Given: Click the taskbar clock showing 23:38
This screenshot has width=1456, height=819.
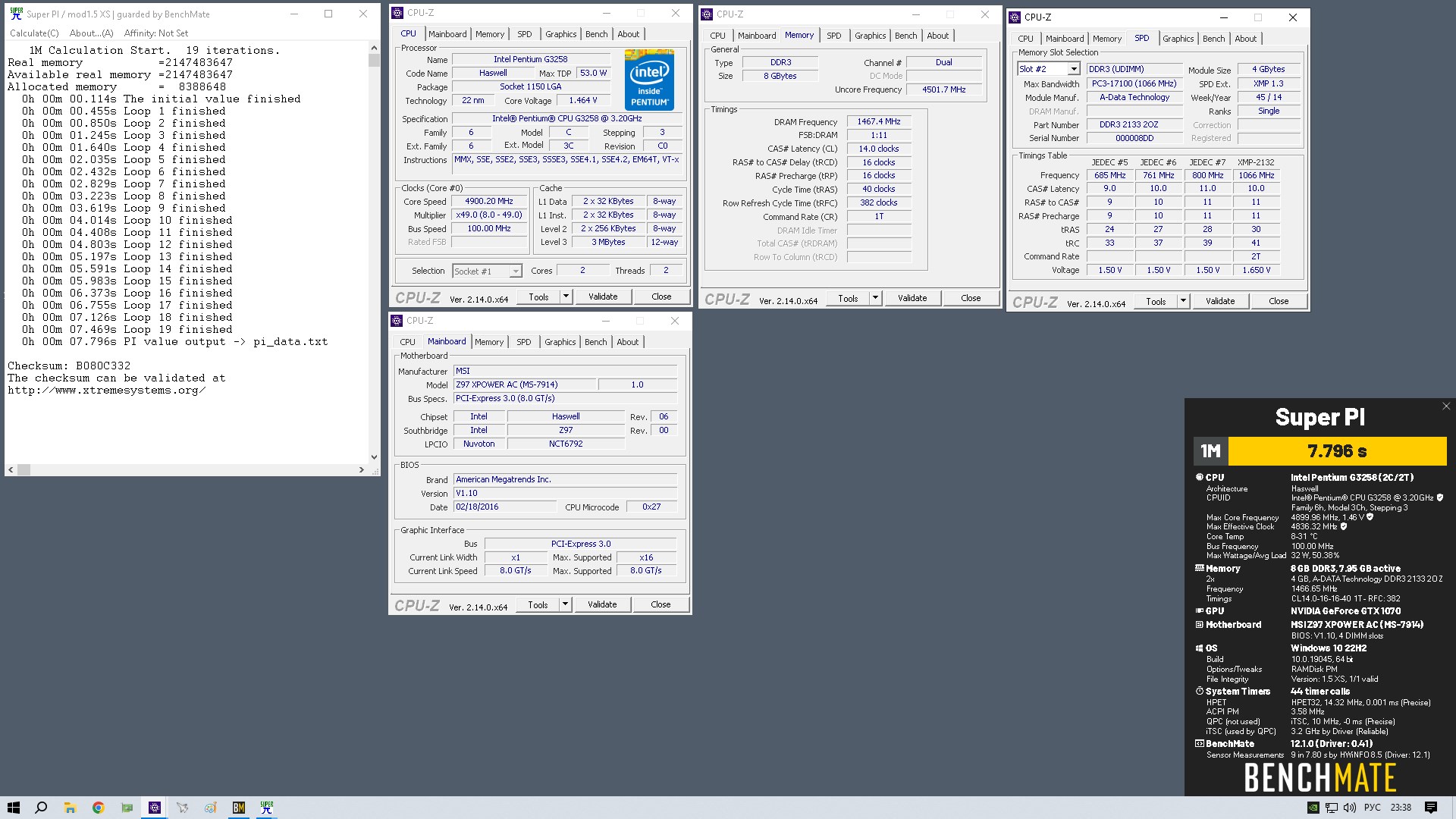Looking at the screenshot, I should (x=1401, y=808).
